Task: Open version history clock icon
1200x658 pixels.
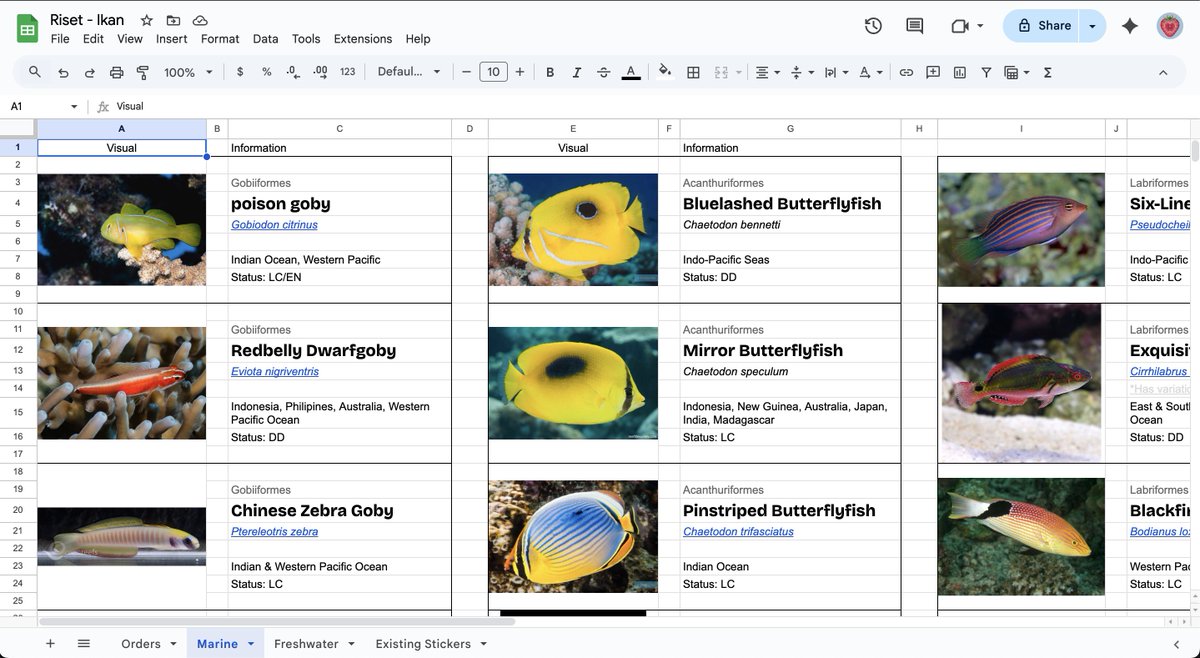Action: click(x=873, y=26)
